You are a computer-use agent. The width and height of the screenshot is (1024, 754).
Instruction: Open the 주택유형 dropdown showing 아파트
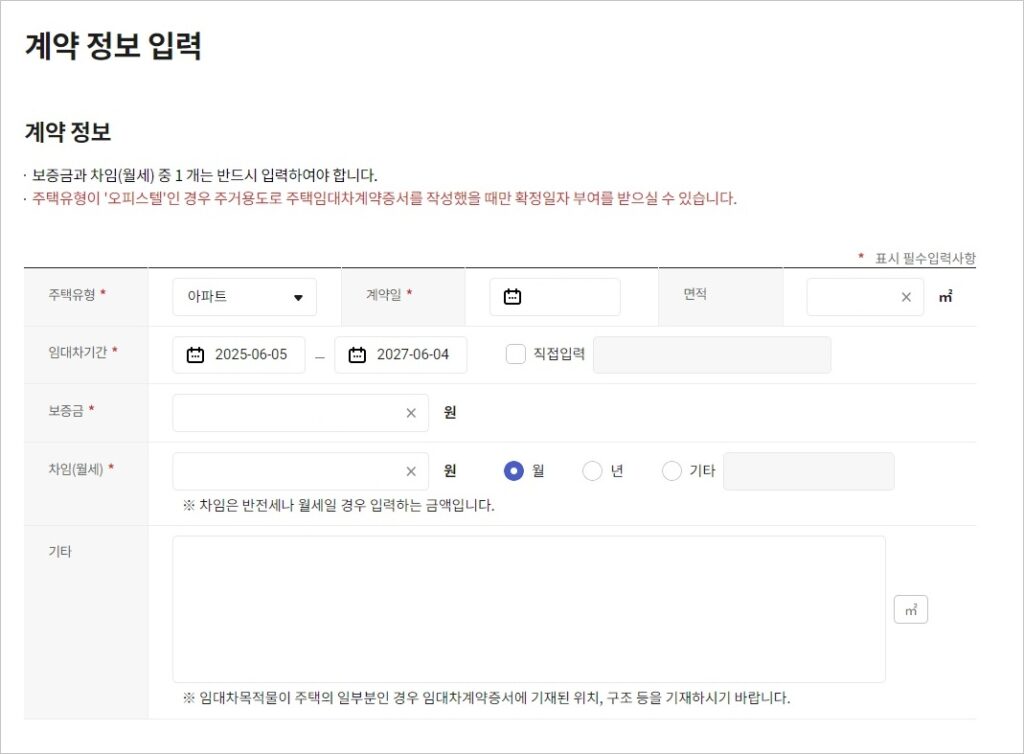coord(244,297)
